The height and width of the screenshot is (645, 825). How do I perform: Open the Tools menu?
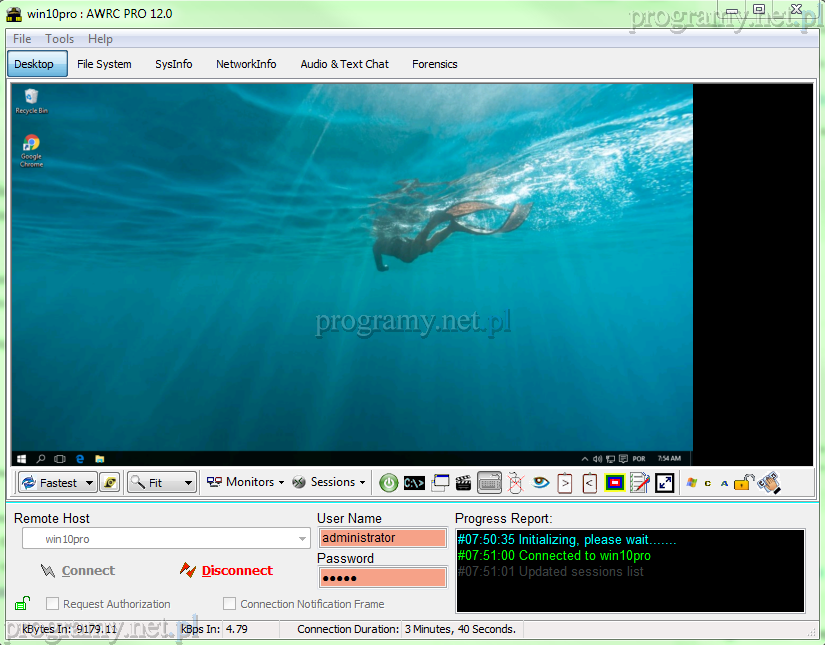pos(59,39)
